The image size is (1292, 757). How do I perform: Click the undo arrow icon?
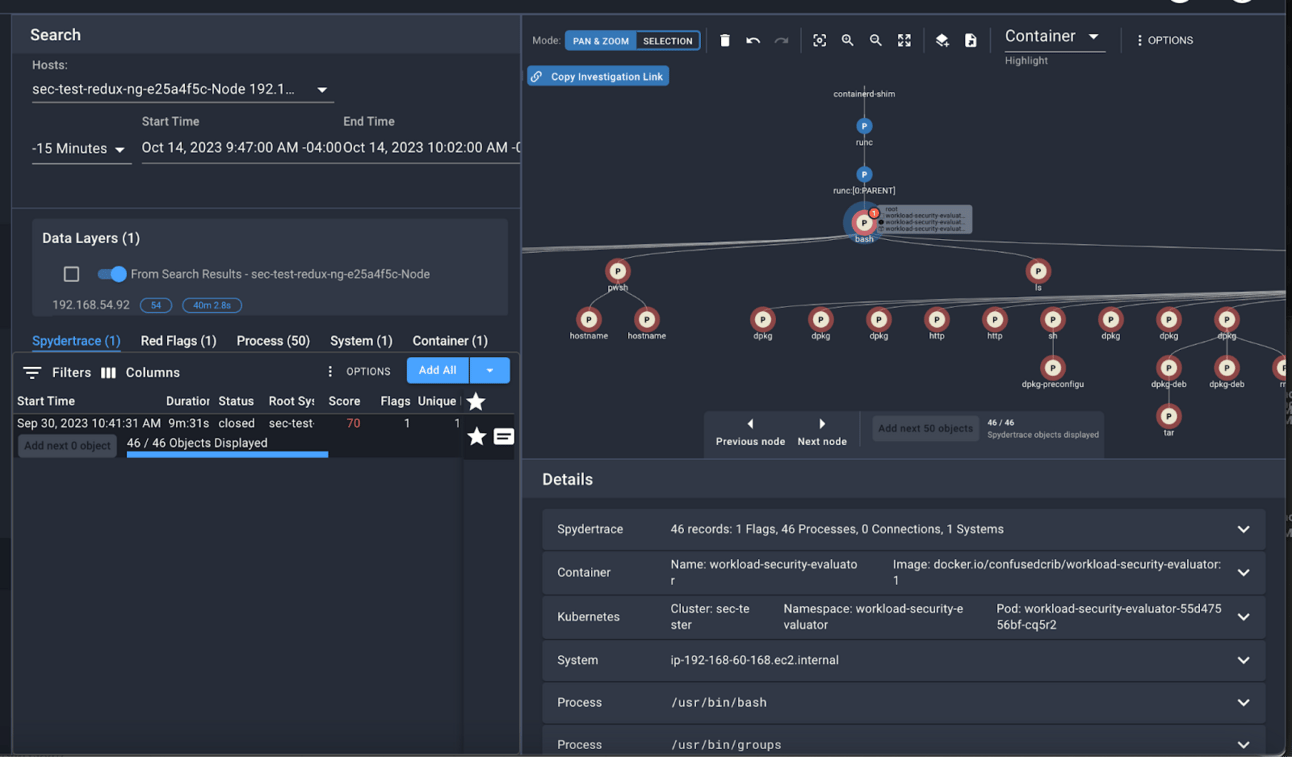(753, 41)
